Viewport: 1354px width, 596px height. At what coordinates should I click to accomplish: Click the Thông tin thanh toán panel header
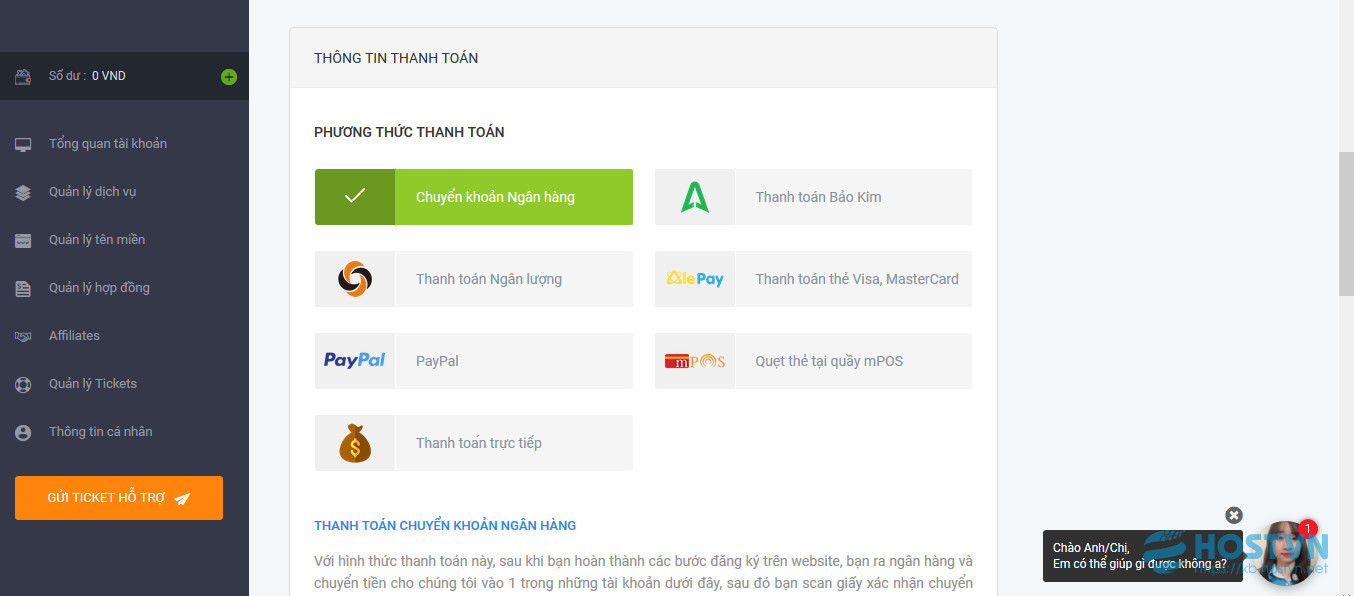[643, 58]
